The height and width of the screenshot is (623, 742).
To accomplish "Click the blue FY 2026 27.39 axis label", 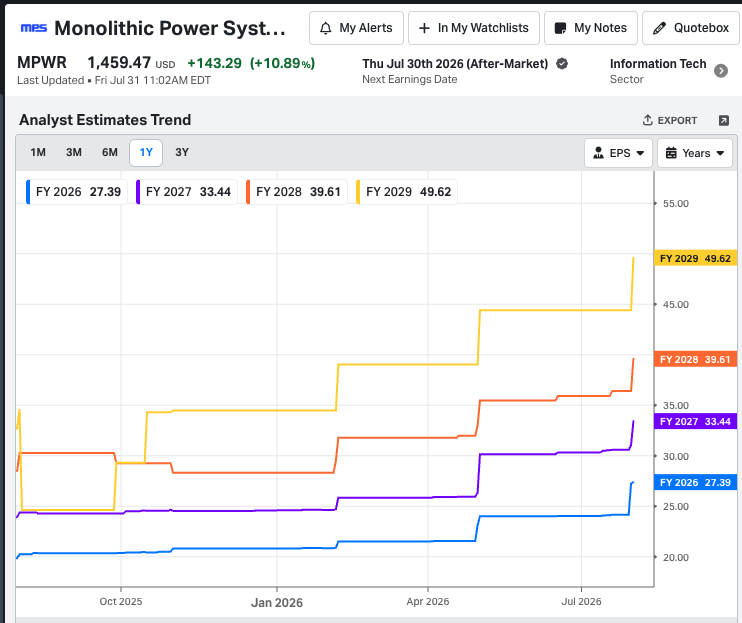I will pyautogui.click(x=695, y=482).
